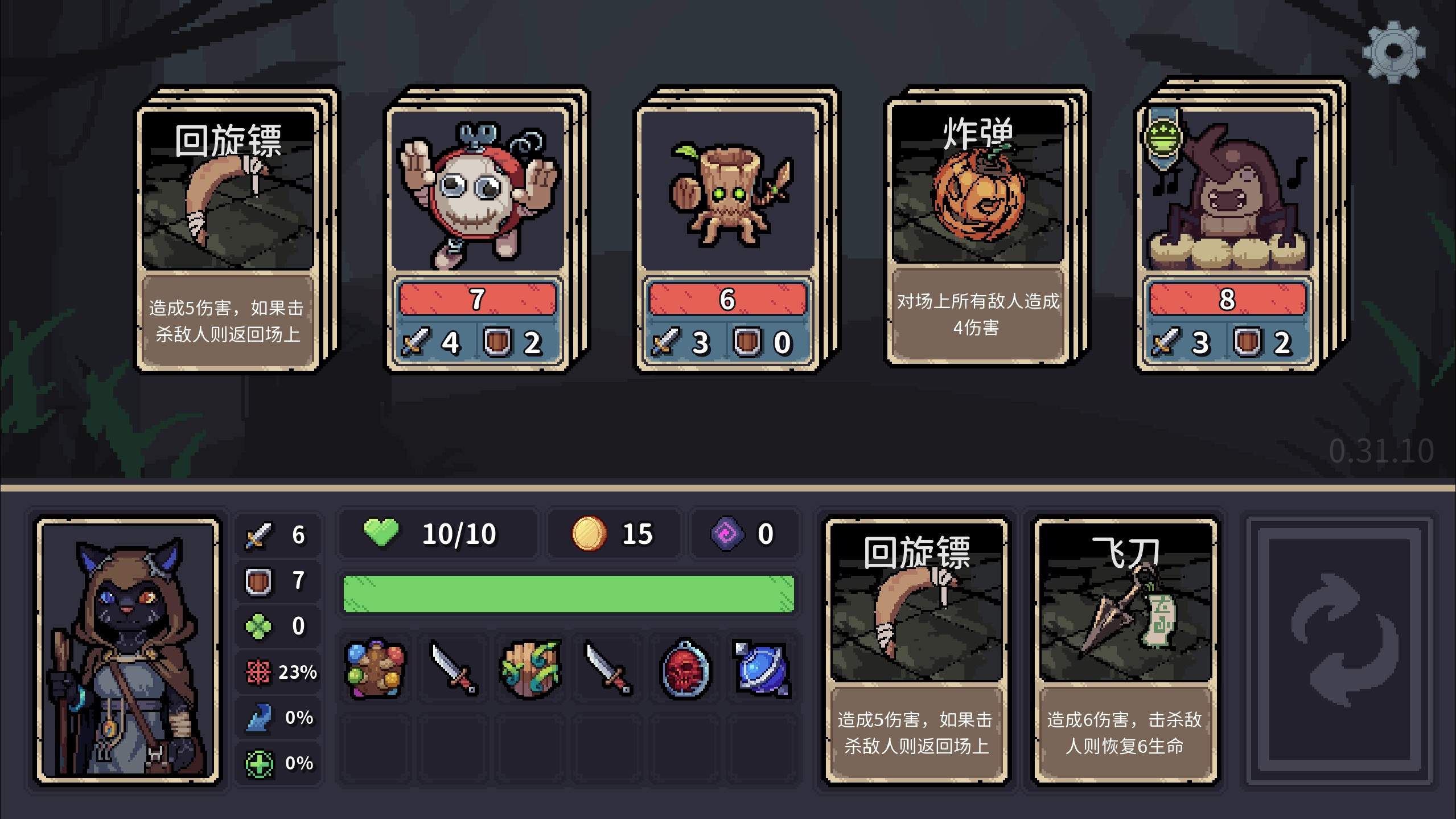The width and height of the screenshot is (1456, 819).
Task: Select the first dagger in the inventory
Action: click(454, 668)
